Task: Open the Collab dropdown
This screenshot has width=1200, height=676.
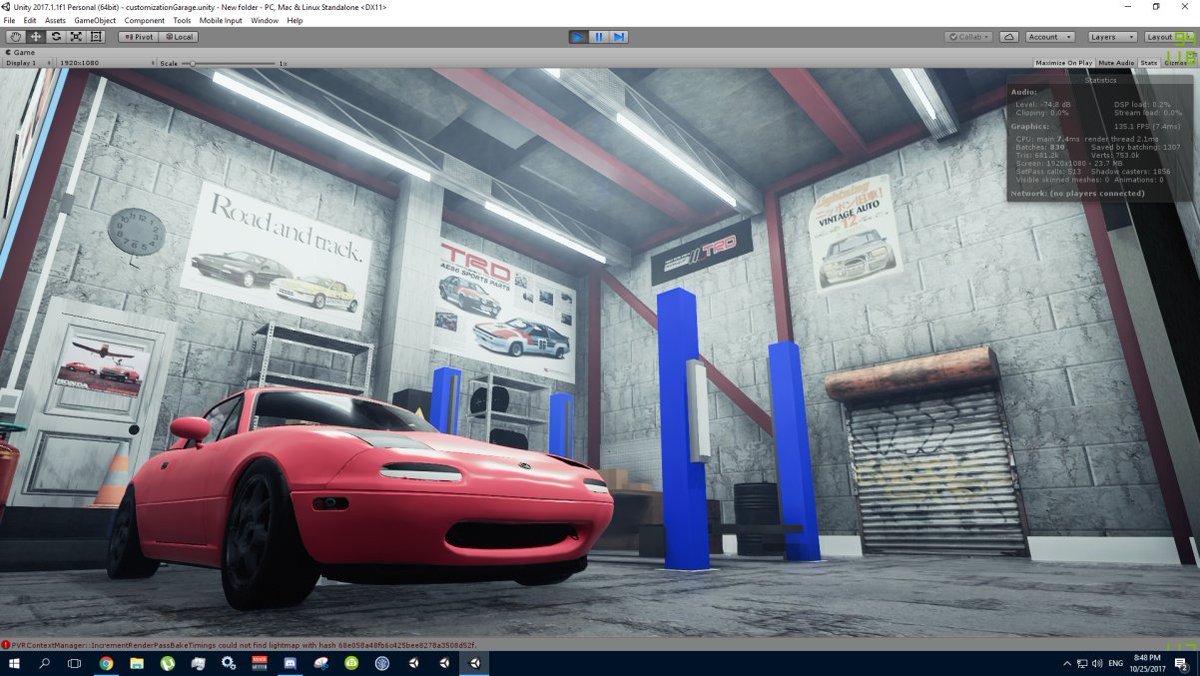Action: tap(969, 37)
